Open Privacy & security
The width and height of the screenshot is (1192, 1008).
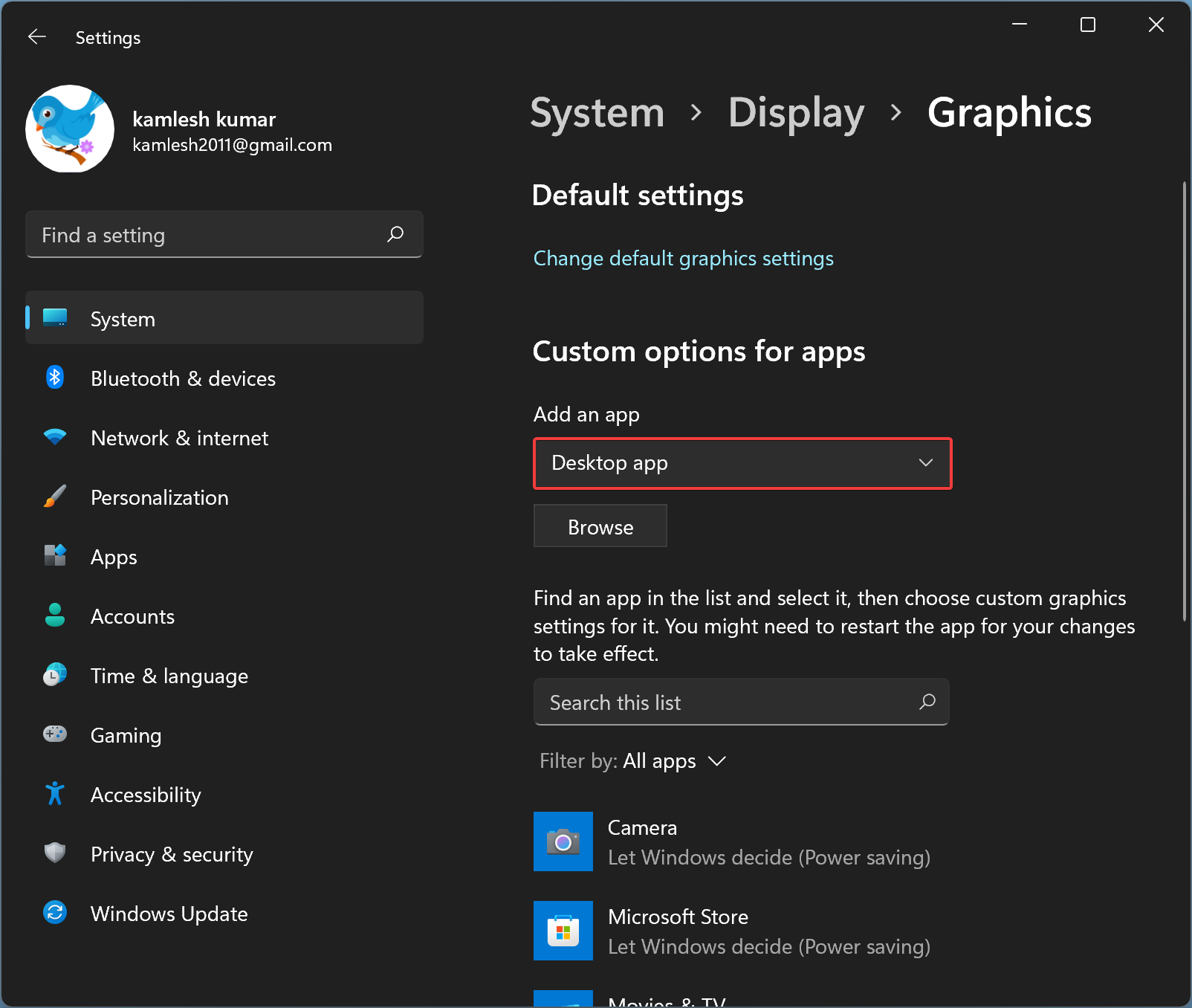point(224,854)
